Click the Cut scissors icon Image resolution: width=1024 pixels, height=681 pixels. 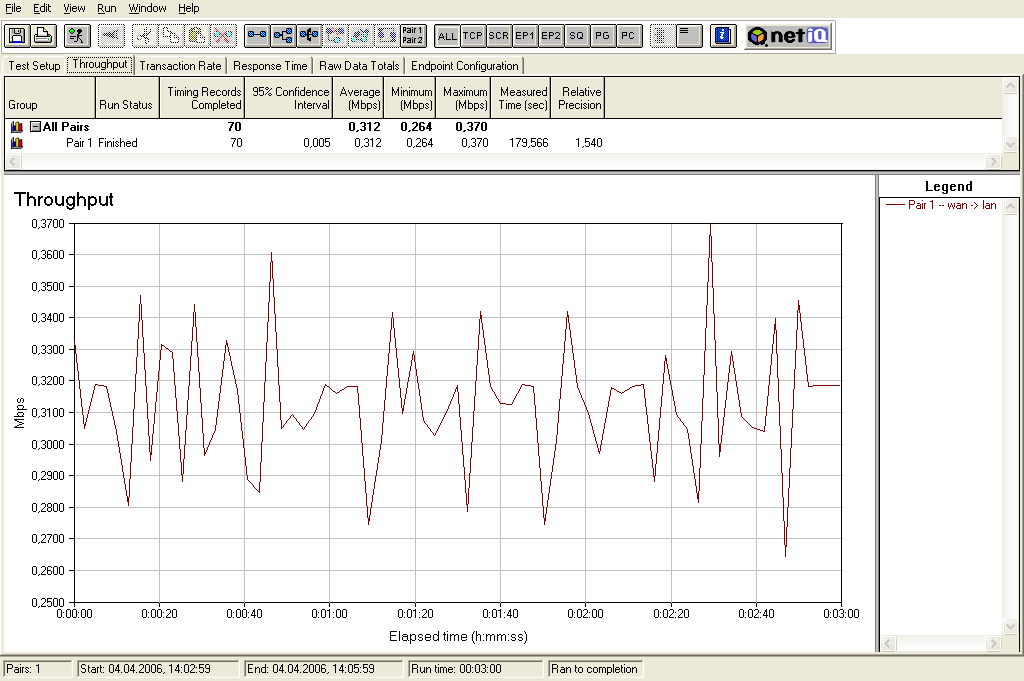pos(145,35)
